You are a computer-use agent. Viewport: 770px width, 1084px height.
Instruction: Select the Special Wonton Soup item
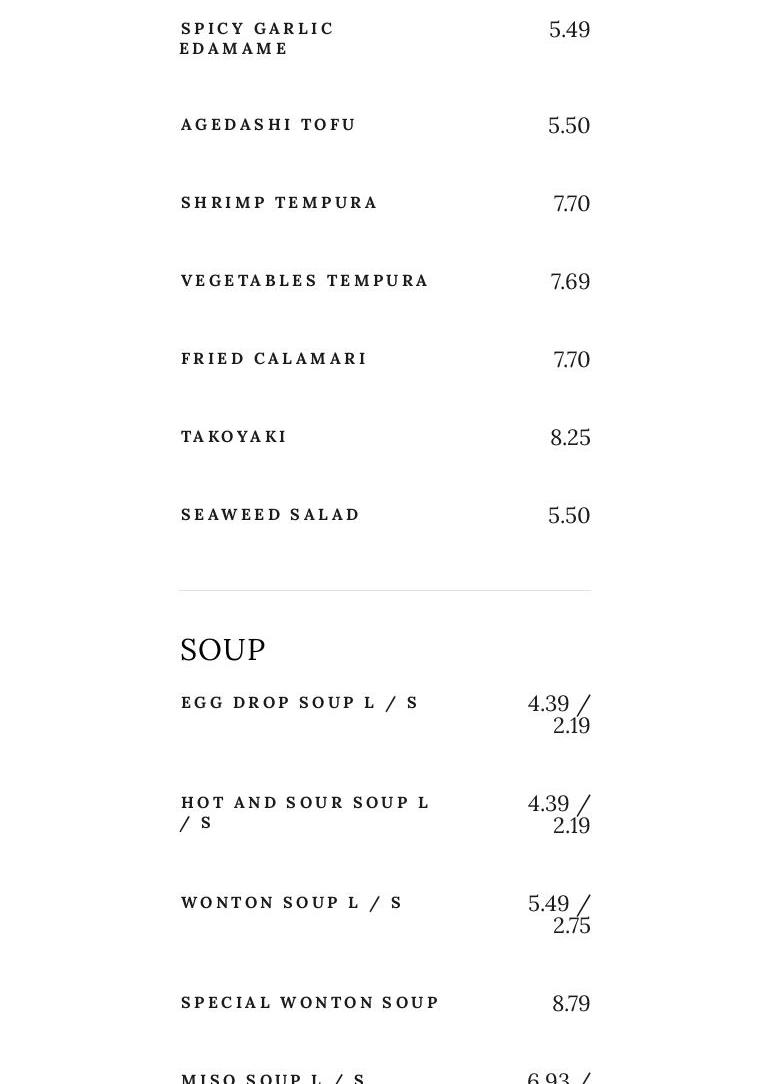pos(310,1003)
